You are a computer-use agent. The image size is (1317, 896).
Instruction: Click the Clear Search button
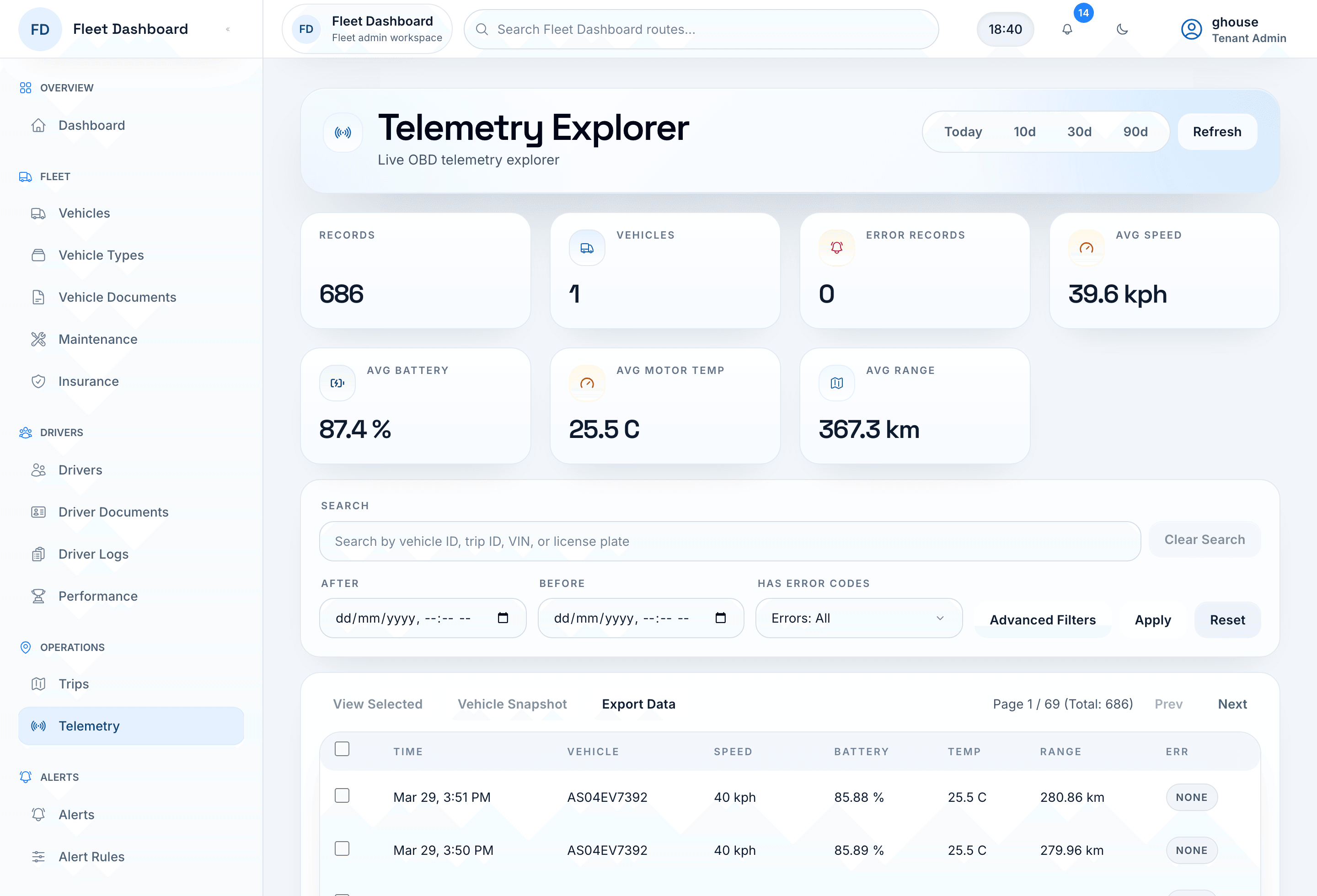[x=1204, y=539]
